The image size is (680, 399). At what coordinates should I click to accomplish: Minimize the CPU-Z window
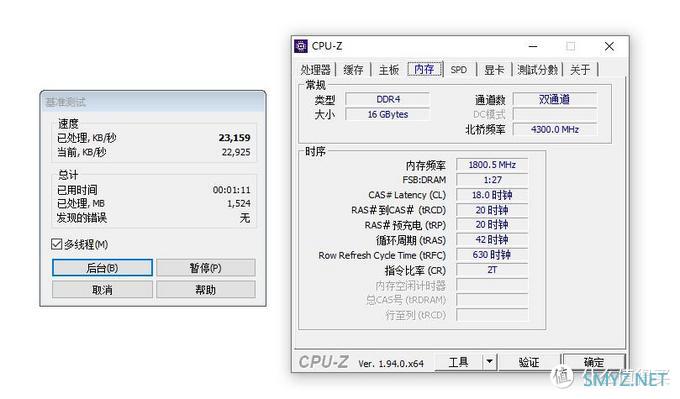(x=533, y=46)
